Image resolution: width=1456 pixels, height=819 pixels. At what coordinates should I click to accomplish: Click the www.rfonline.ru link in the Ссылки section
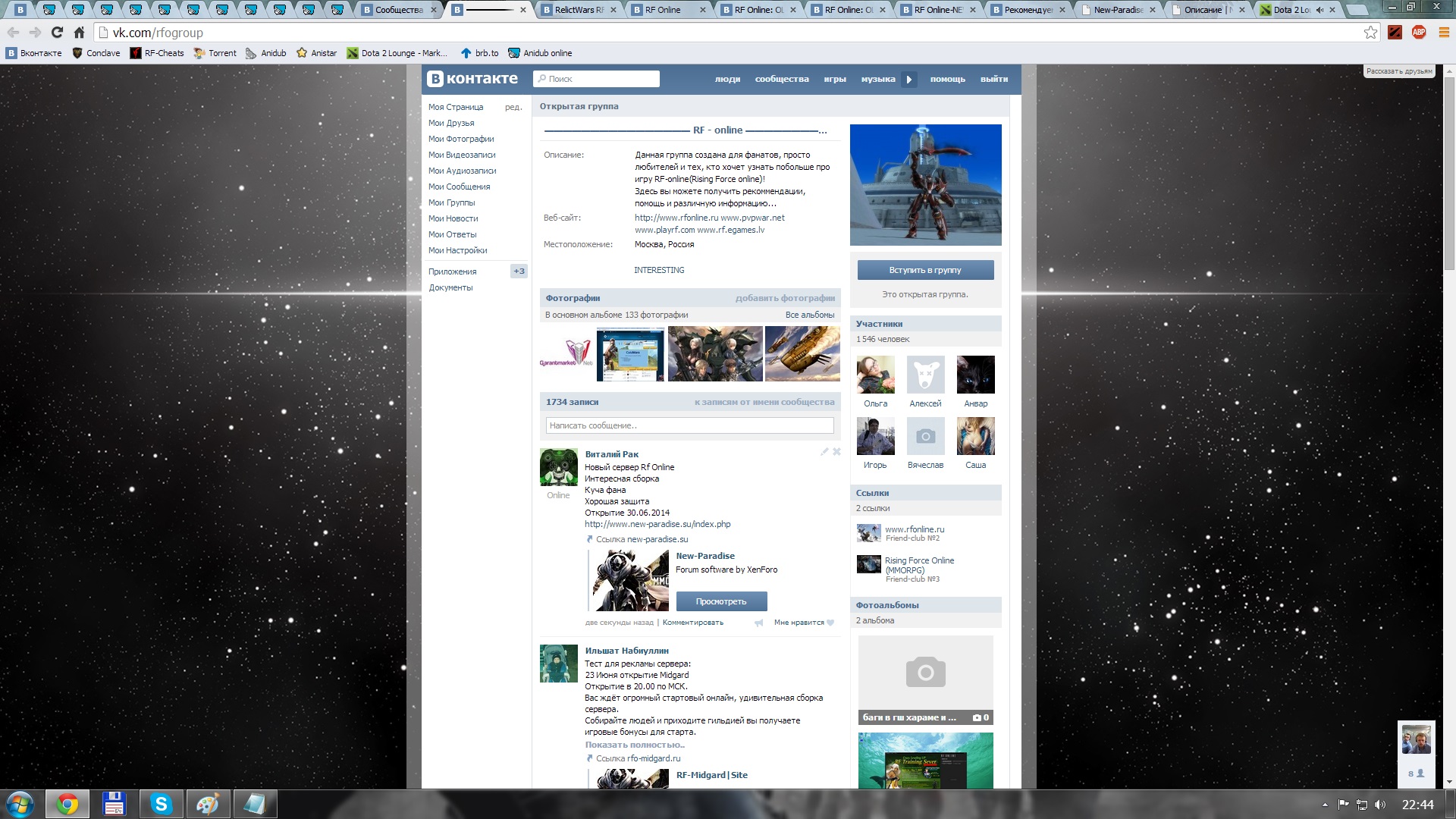tap(915, 529)
